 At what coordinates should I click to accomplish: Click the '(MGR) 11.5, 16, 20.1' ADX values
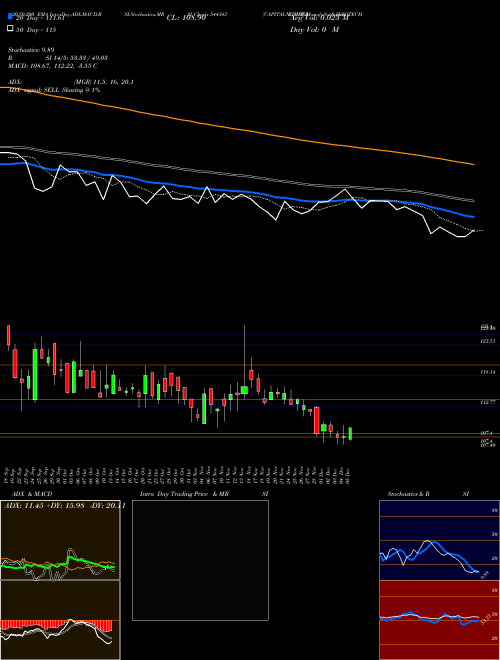pos(104,82)
